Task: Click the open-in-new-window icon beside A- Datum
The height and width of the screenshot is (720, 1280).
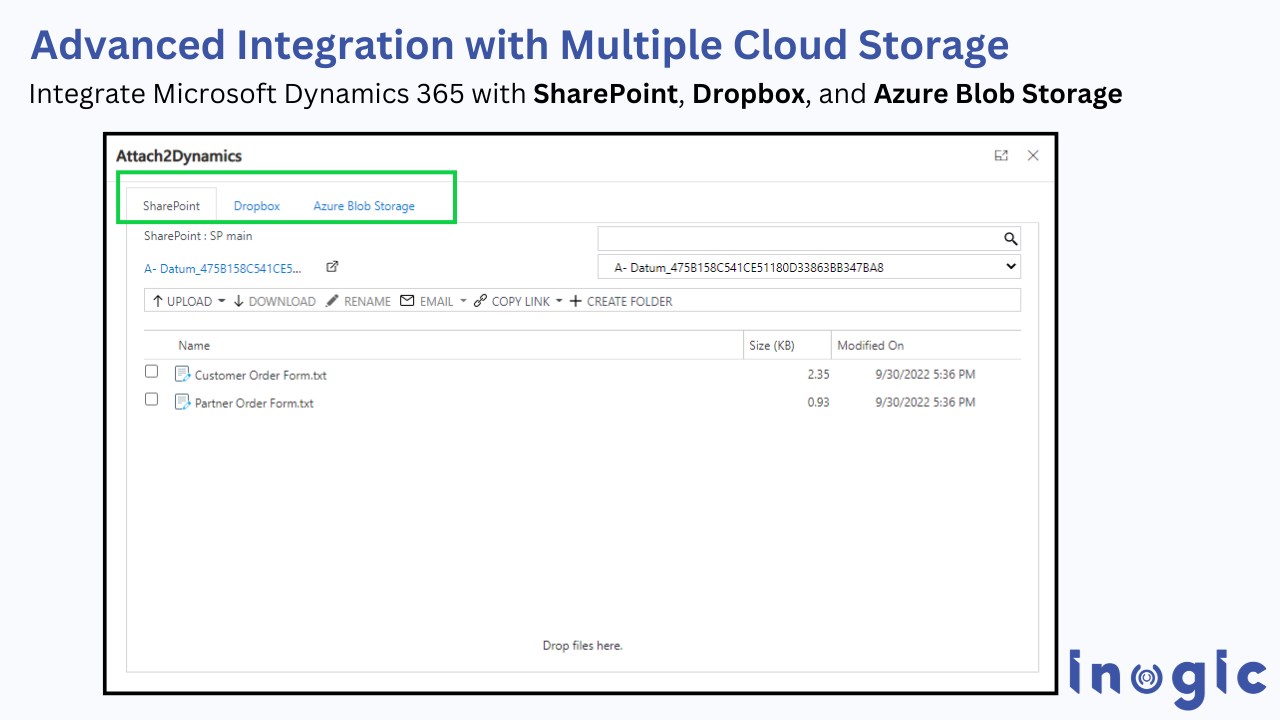Action: (x=333, y=267)
